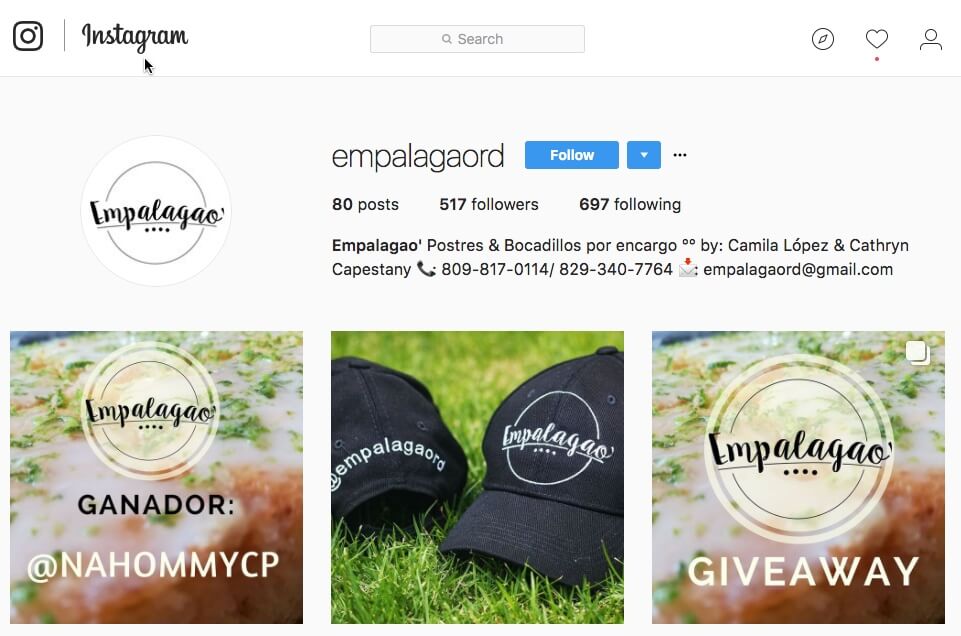961x636 pixels.
Task: Open the GIVEAWAY post thumbnail
Action: 798,477
